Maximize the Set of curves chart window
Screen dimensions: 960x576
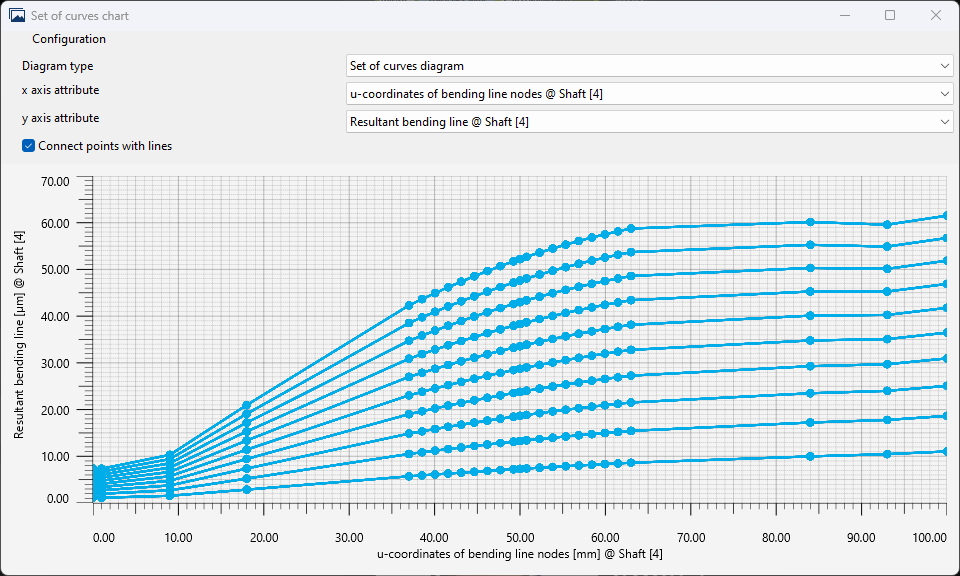click(x=890, y=15)
